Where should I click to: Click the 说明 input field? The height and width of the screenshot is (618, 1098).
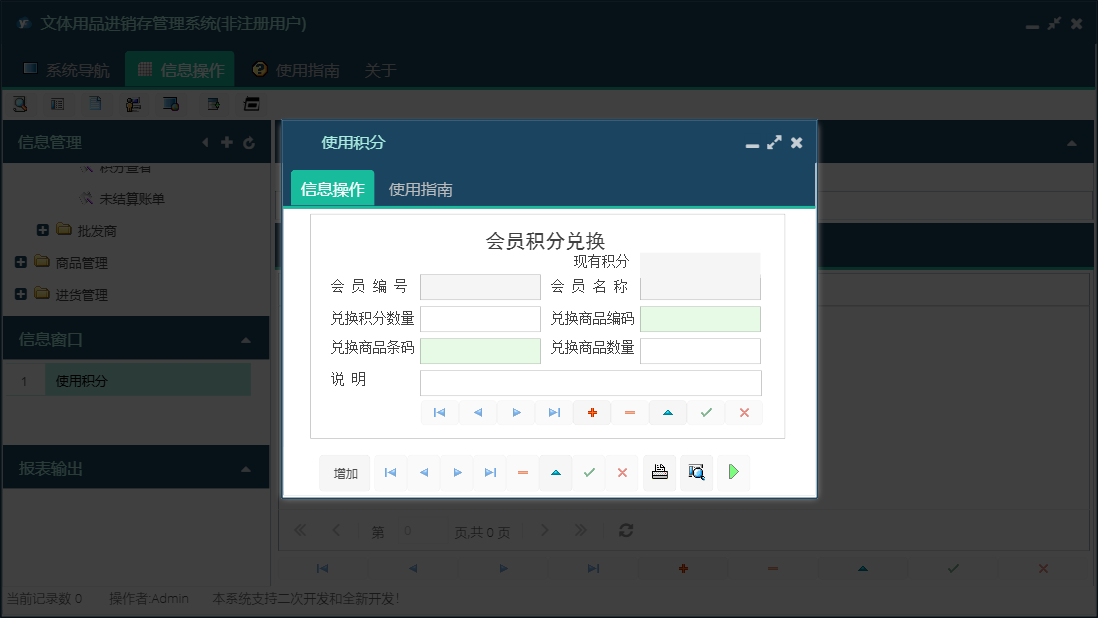593,383
